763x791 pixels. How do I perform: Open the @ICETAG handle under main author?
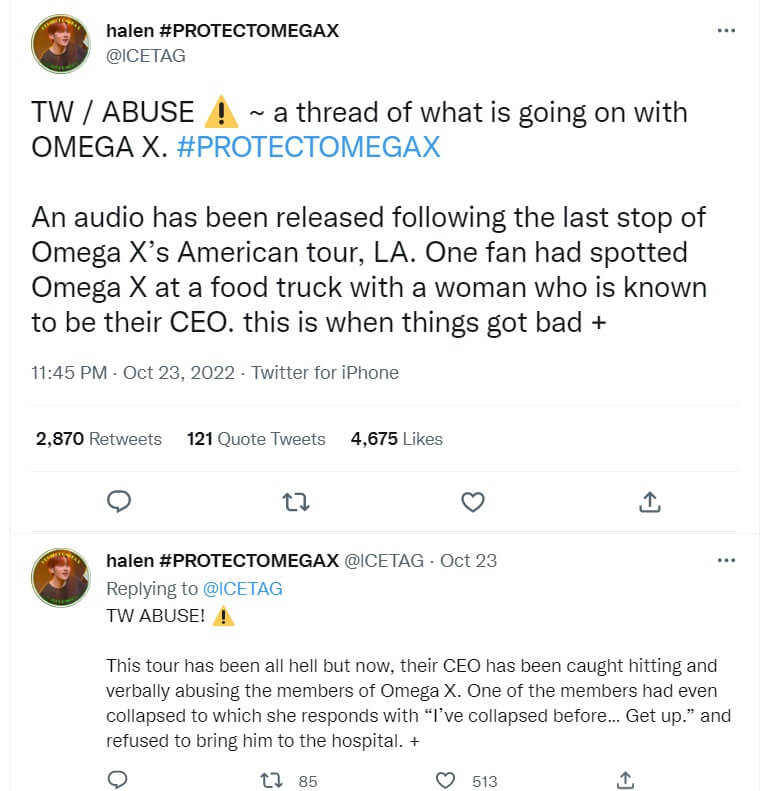coord(145,56)
